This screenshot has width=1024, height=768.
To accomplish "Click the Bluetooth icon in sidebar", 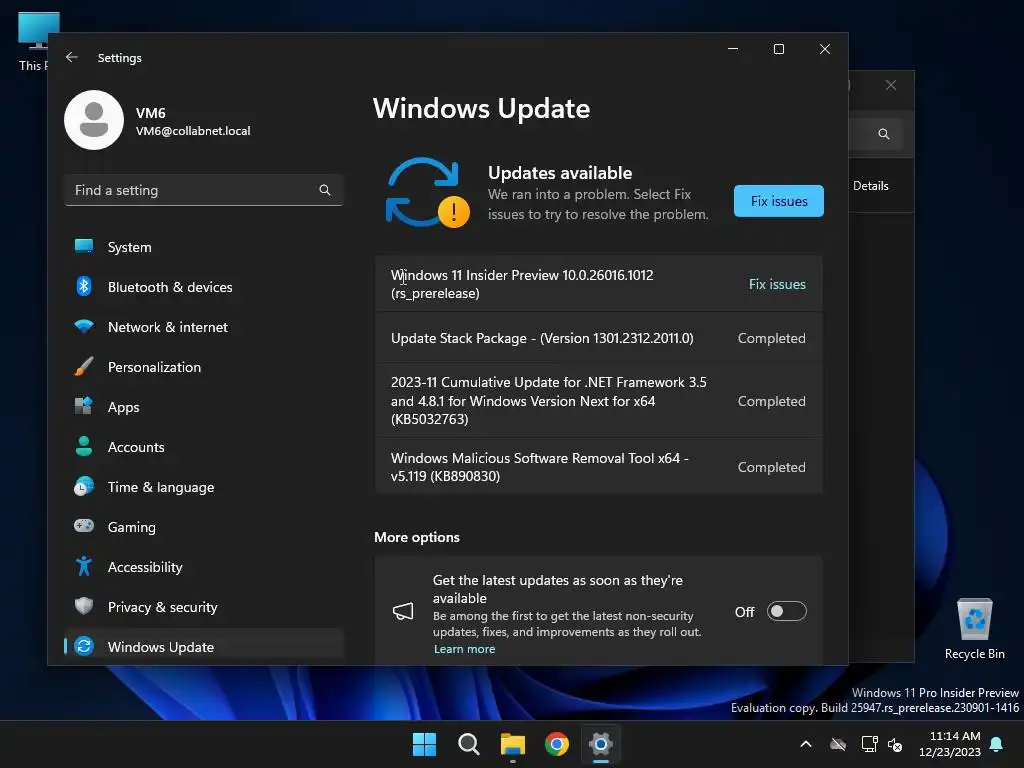I will [x=84, y=286].
